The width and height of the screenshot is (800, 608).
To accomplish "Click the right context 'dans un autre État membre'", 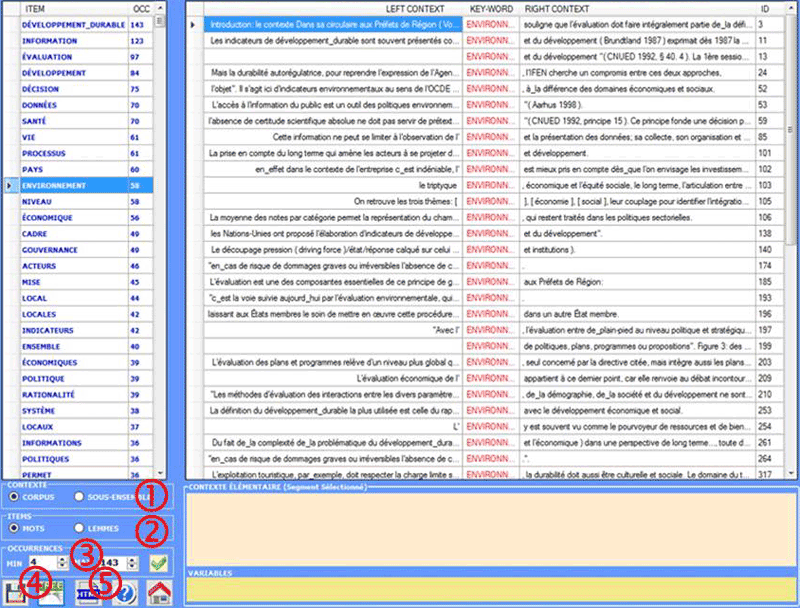I will click(571, 314).
